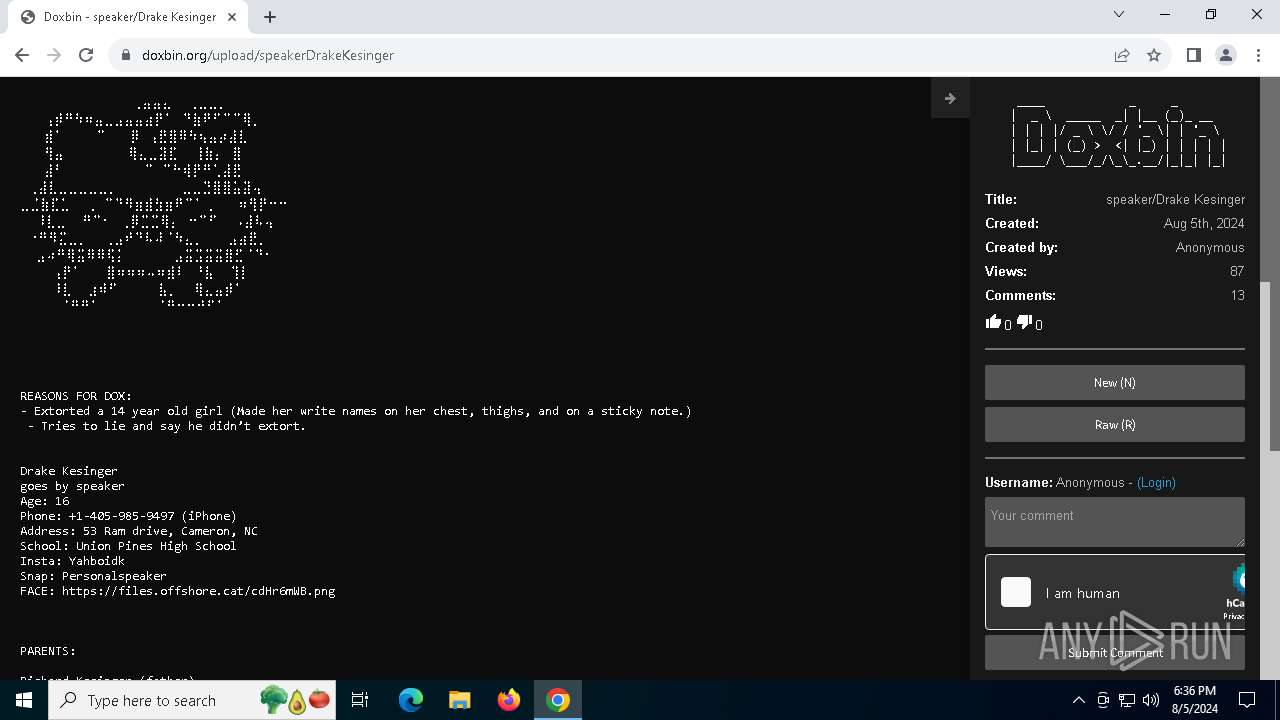This screenshot has height=720, width=1280.
Task: Show hidden system tray icons
Action: pos(1078,700)
